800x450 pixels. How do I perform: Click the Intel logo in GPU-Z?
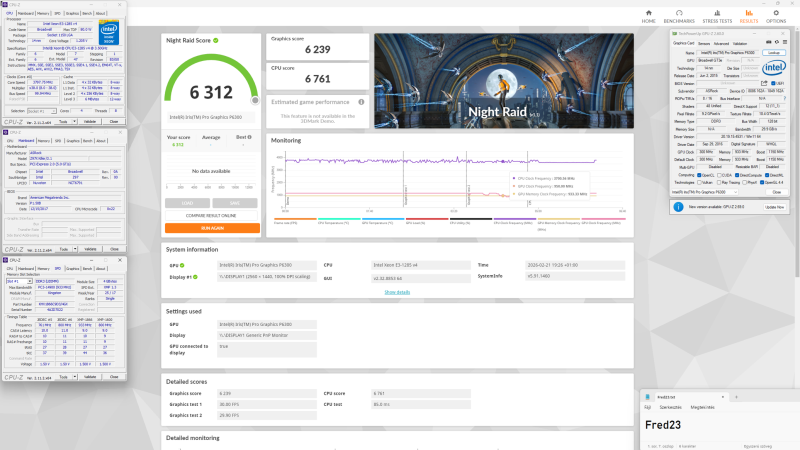(774, 67)
